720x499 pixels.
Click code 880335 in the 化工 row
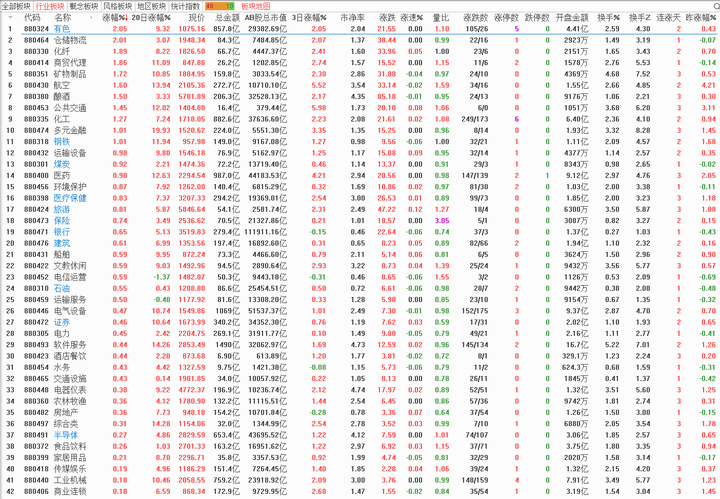(x=36, y=119)
